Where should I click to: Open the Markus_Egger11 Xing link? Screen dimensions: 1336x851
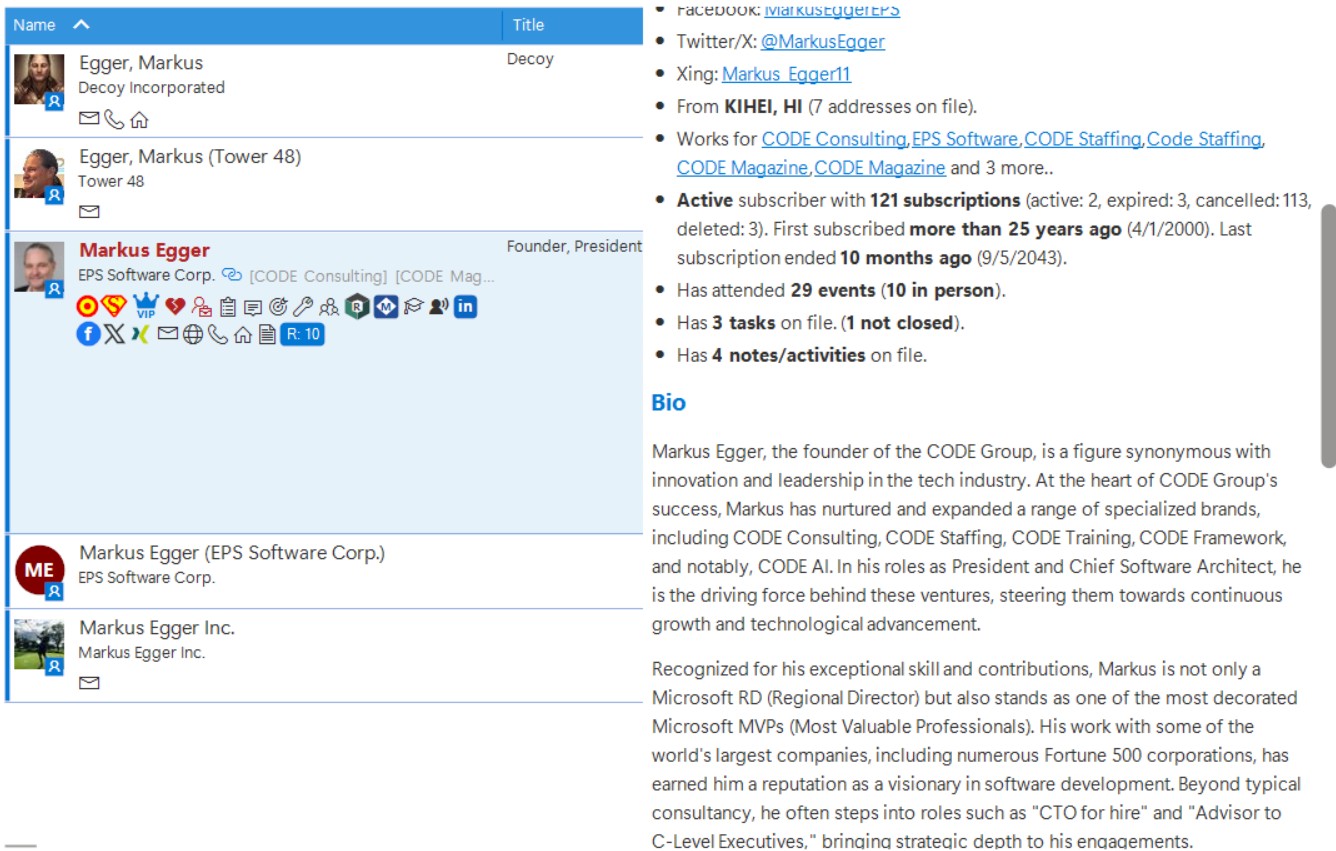pyautogui.click(x=786, y=74)
